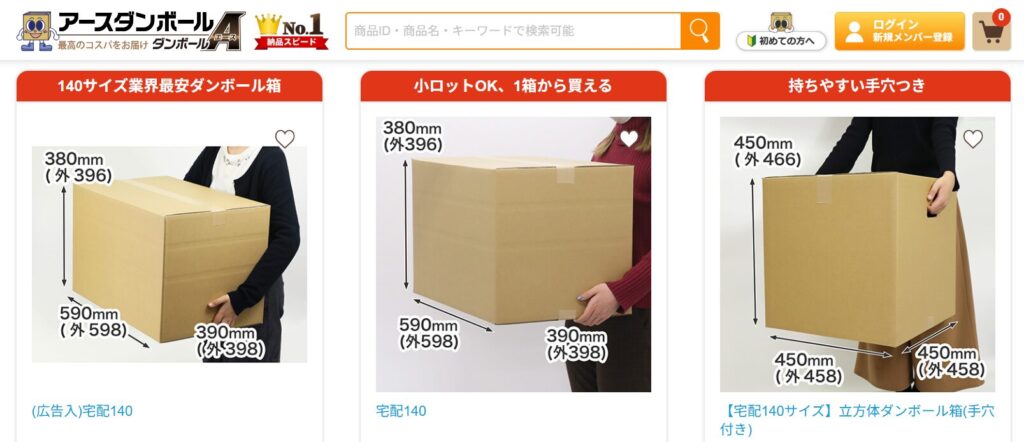Image resolution: width=1024 pixels, height=442 pixels.
Task: Open 【宅配140サイズ】立方体ダンボール箱 link
Action: (857, 420)
